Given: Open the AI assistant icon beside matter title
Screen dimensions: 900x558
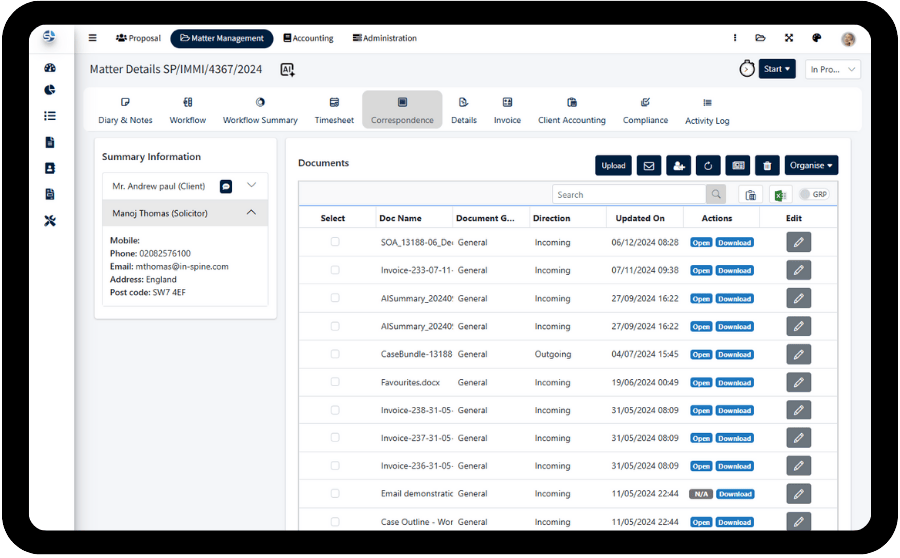Looking at the screenshot, I should [x=287, y=69].
